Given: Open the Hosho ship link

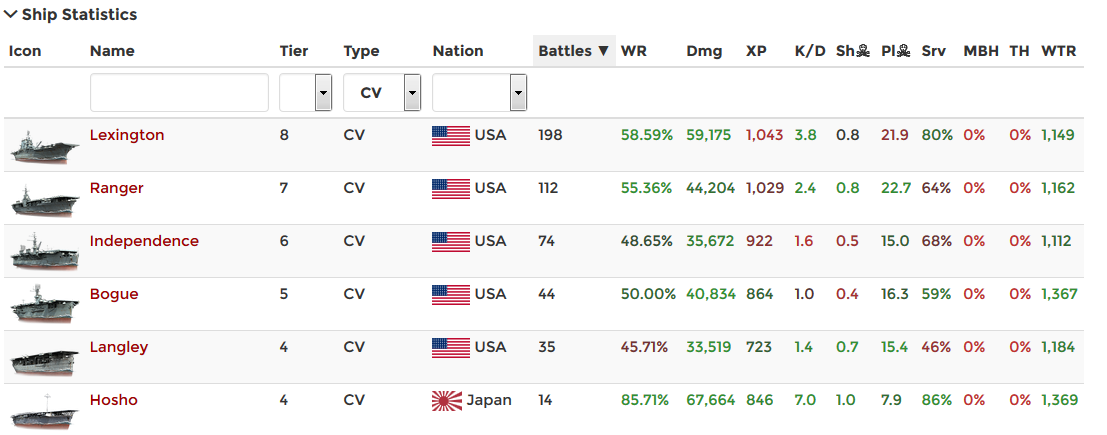Looking at the screenshot, I should (114, 400).
